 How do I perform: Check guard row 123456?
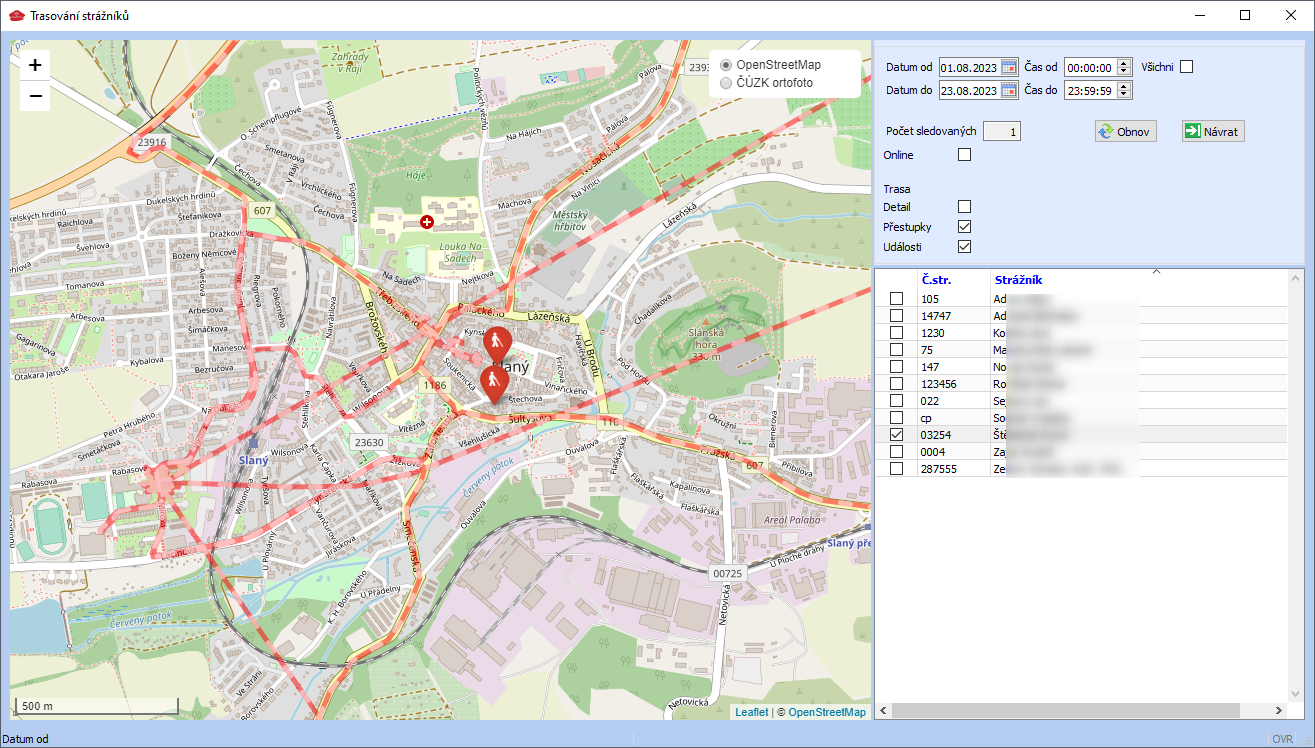click(x=897, y=384)
